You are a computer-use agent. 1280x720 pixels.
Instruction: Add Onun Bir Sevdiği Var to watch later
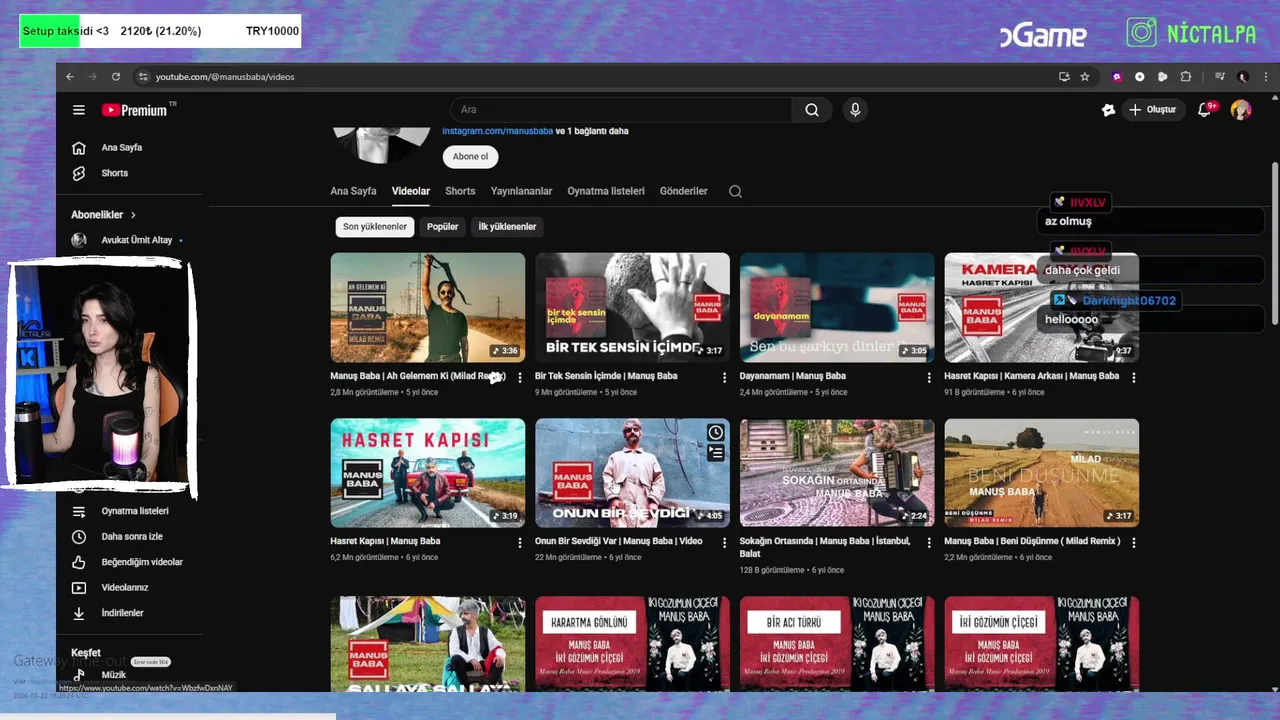[716, 432]
